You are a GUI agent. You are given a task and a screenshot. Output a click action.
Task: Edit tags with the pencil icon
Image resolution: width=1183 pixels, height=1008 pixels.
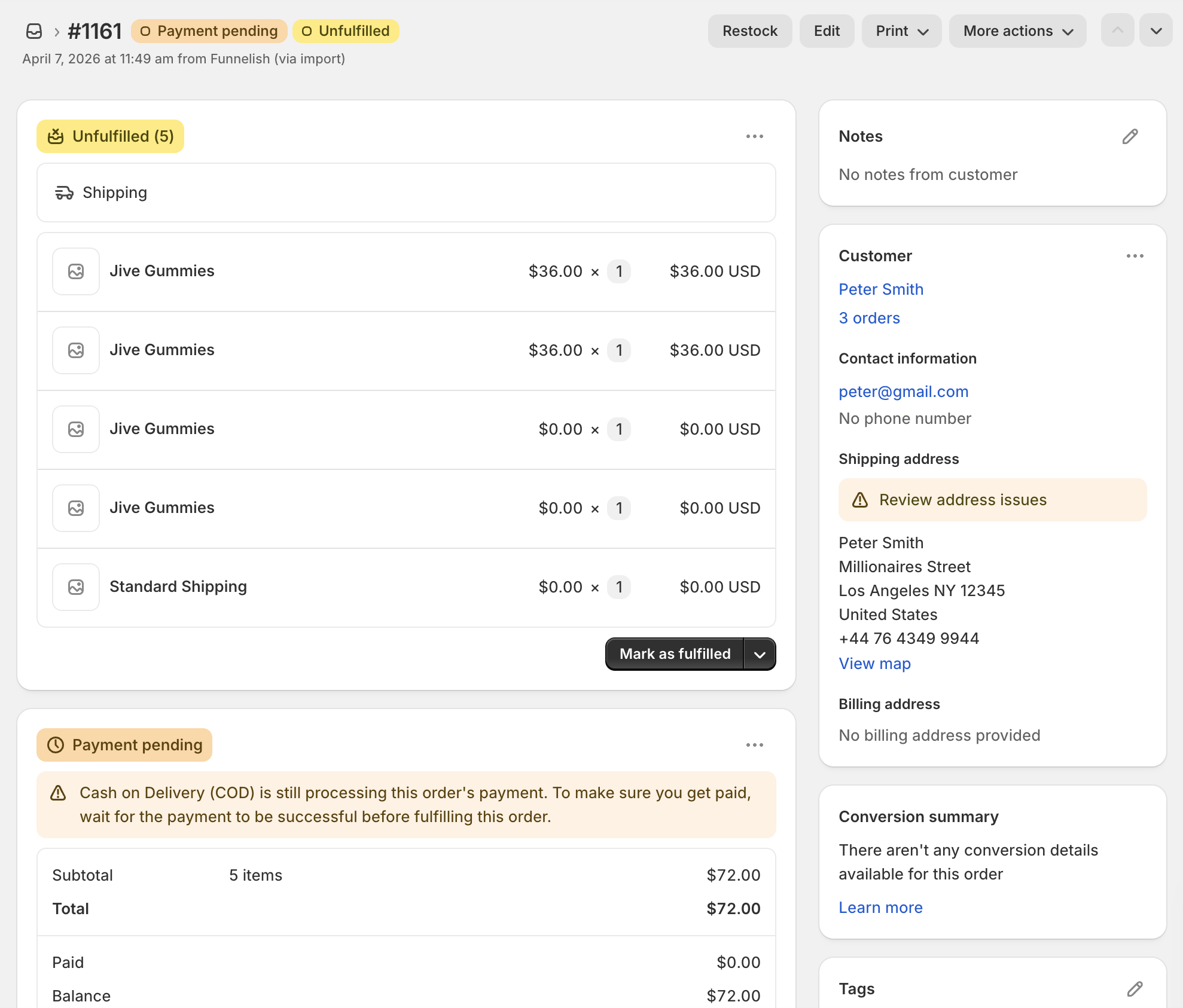point(1135,989)
